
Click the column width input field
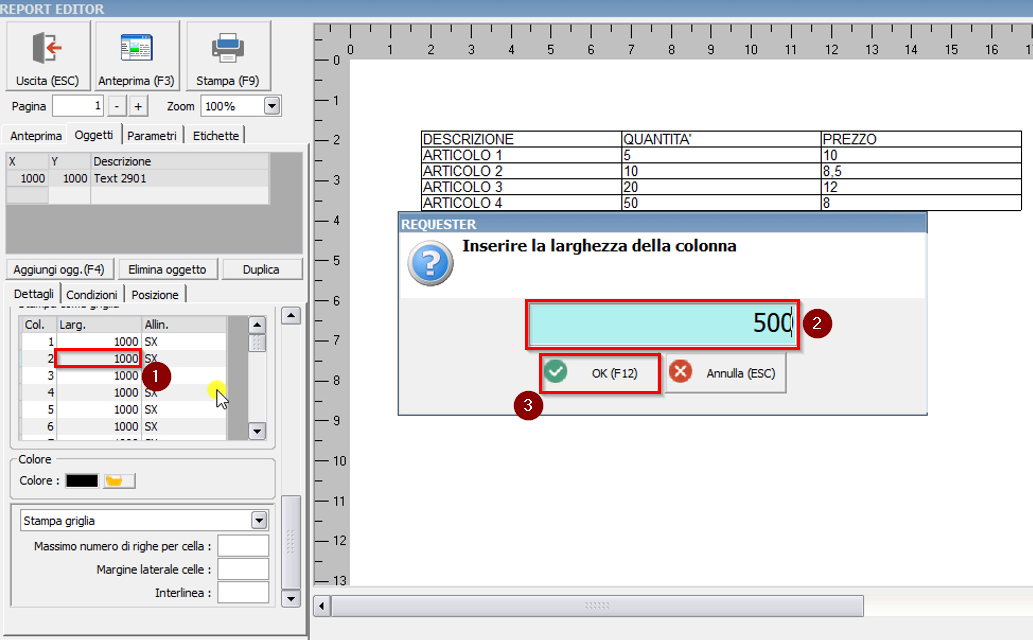663,324
